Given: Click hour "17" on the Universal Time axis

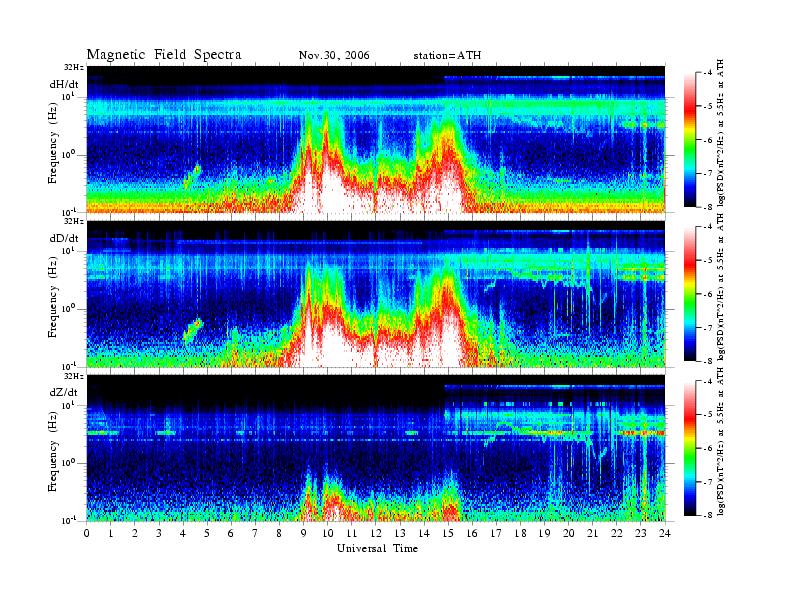Looking at the screenshot, I should click(496, 533).
